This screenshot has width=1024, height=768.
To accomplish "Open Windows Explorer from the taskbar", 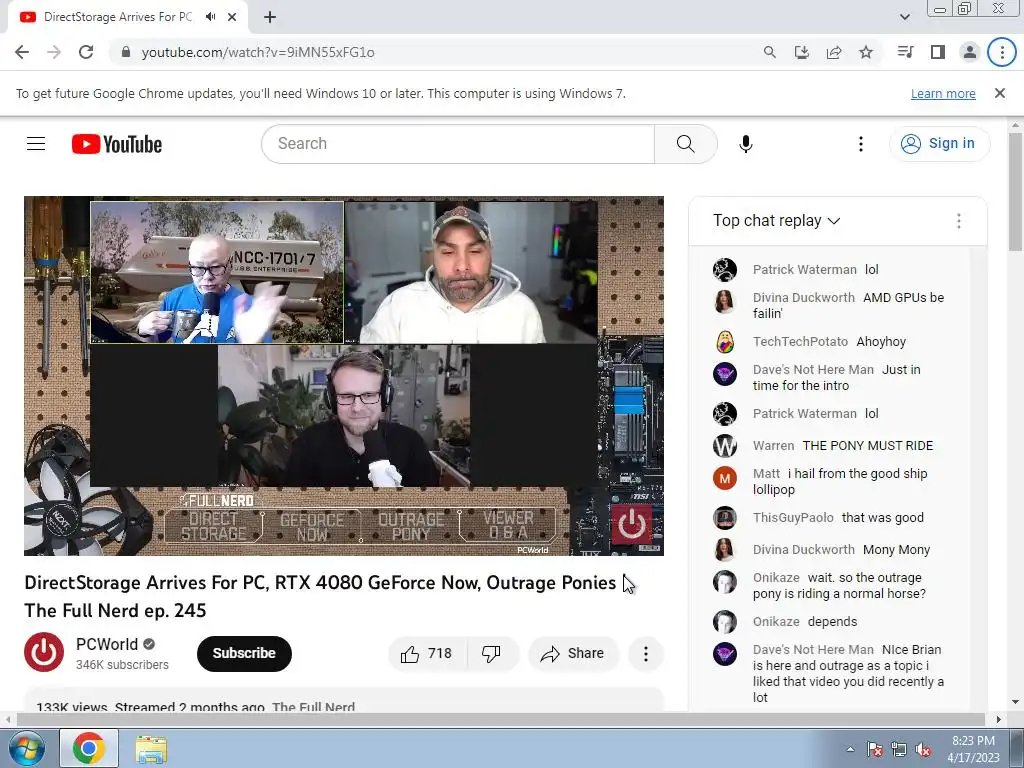I will tap(151, 748).
